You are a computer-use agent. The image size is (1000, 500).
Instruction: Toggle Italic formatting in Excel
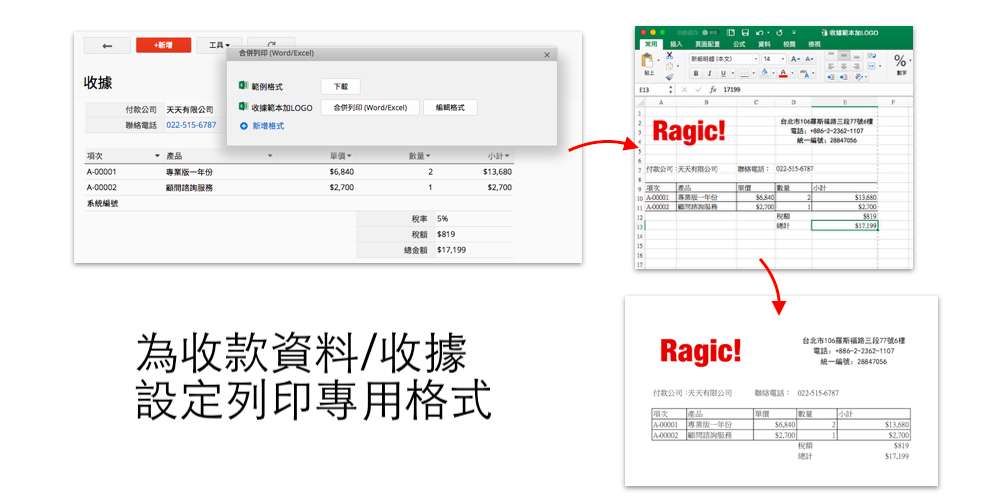click(710, 73)
